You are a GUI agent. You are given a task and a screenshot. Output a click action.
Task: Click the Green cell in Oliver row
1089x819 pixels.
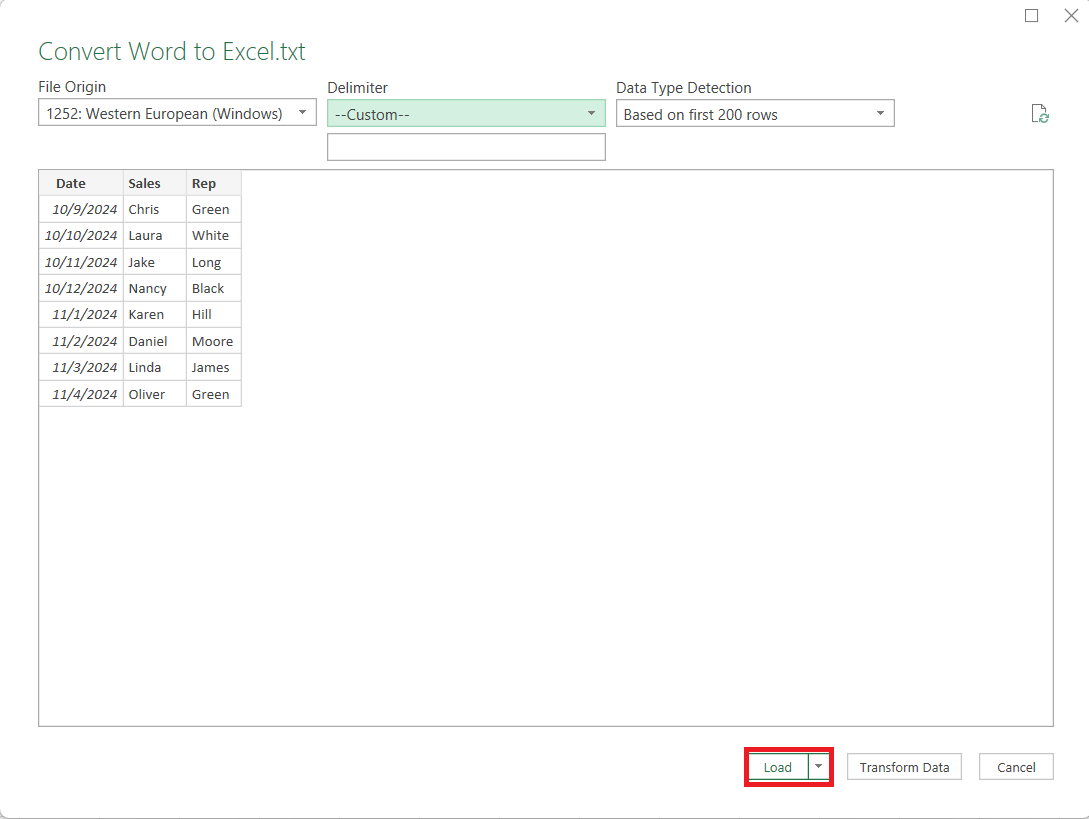click(x=214, y=394)
